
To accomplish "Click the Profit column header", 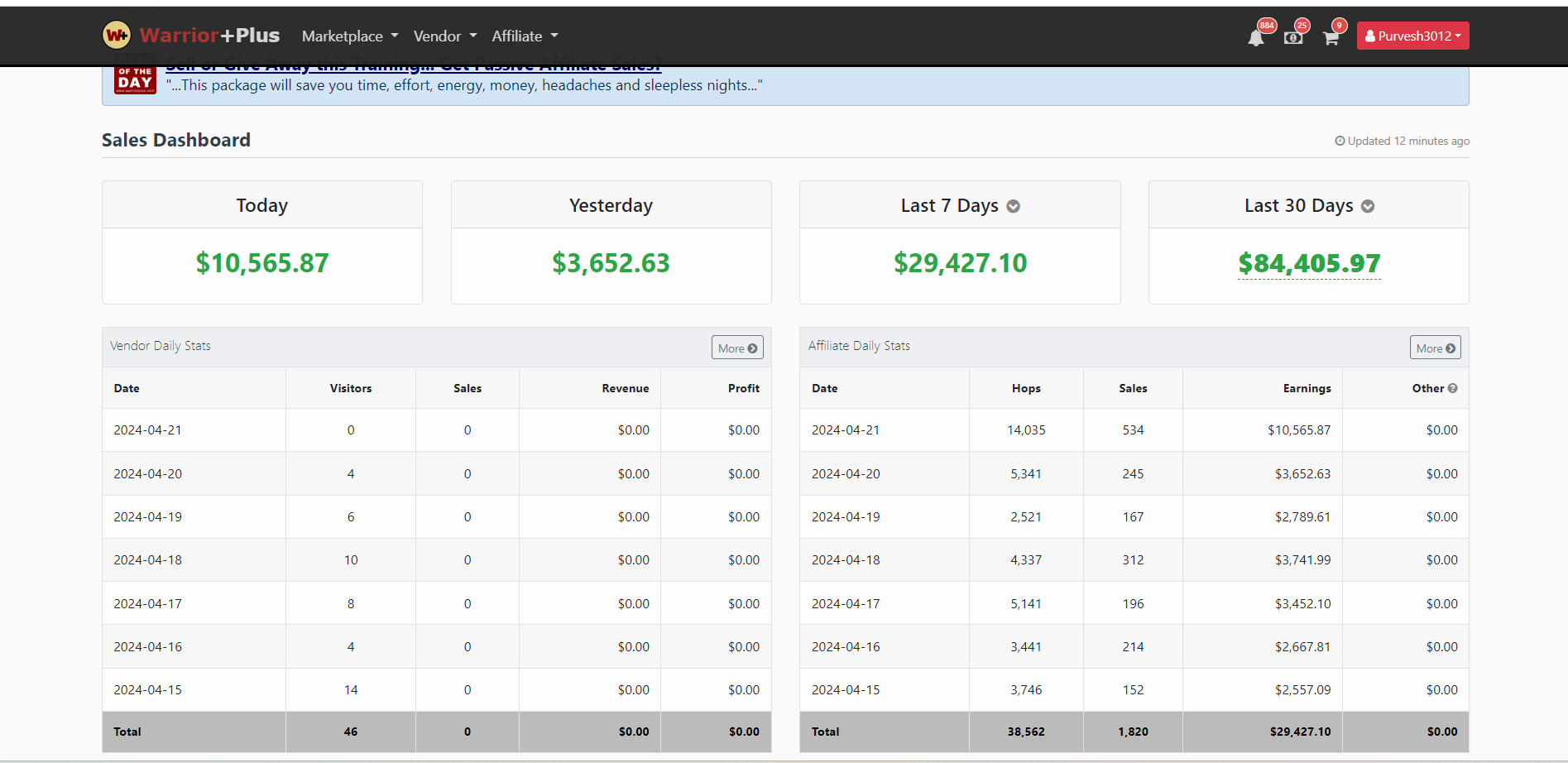I will pyautogui.click(x=744, y=388).
